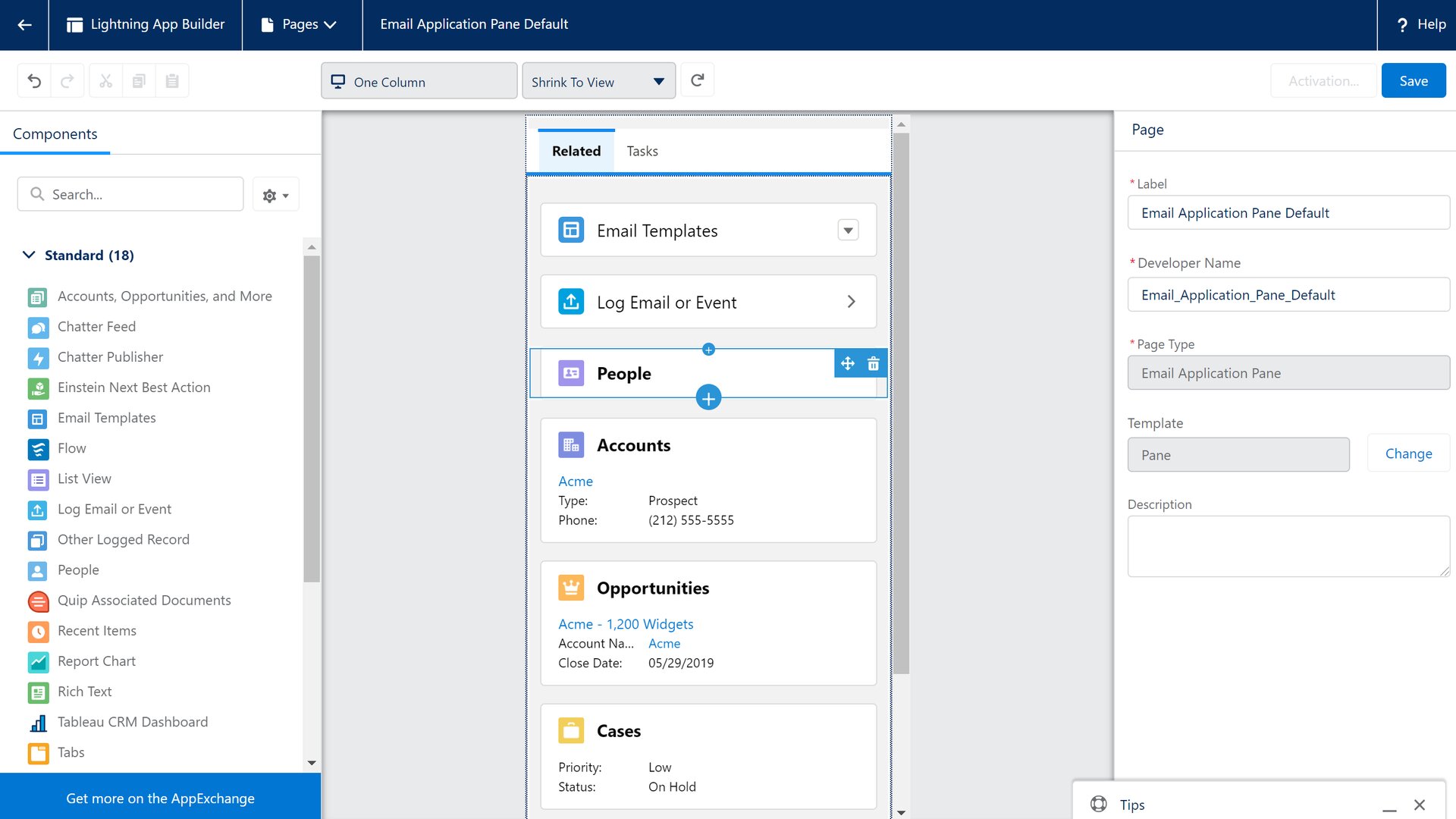Delete the People component
Viewport: 1456px width, 819px height.
pos(873,363)
